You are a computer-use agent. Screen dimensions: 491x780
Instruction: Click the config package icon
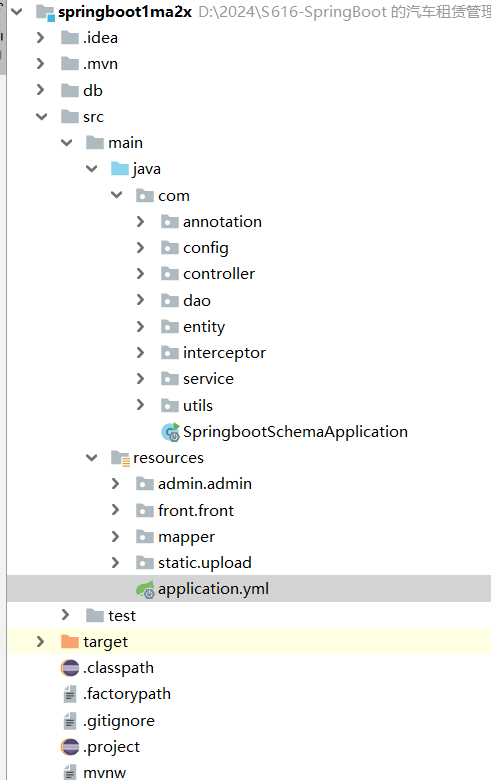(x=170, y=247)
